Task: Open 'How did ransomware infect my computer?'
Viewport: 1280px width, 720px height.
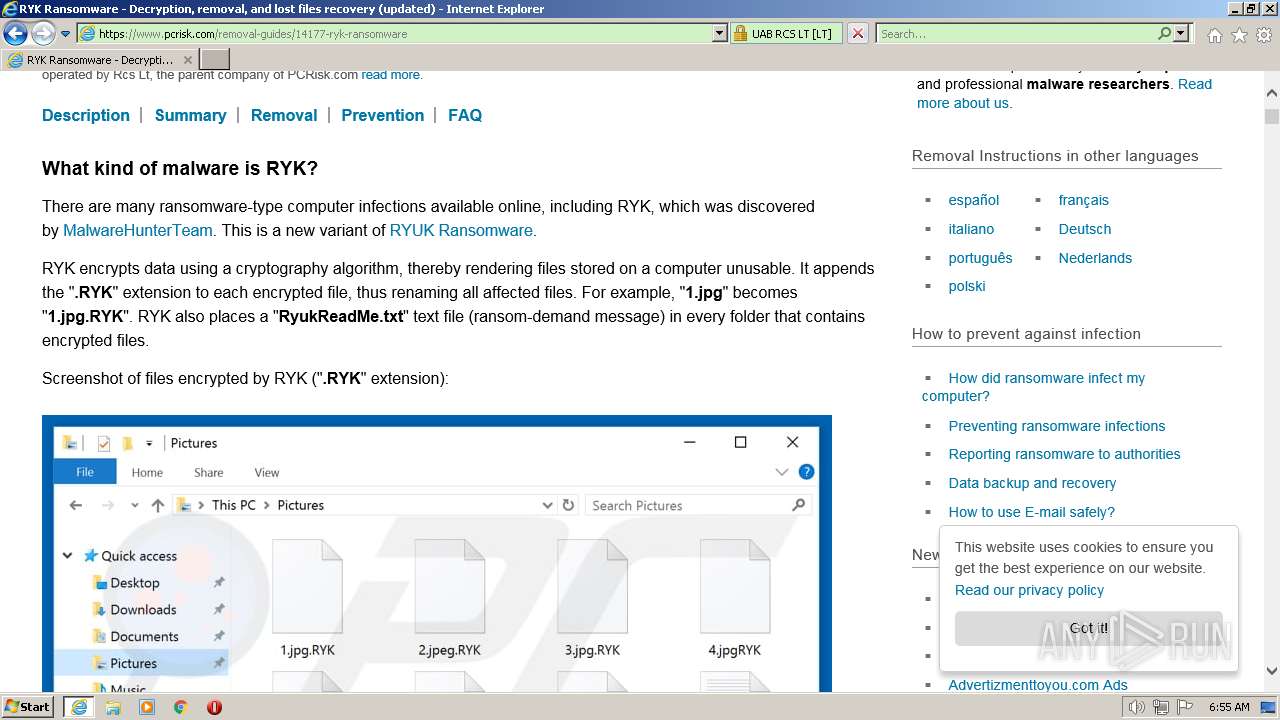Action: pyautogui.click(x=1034, y=387)
